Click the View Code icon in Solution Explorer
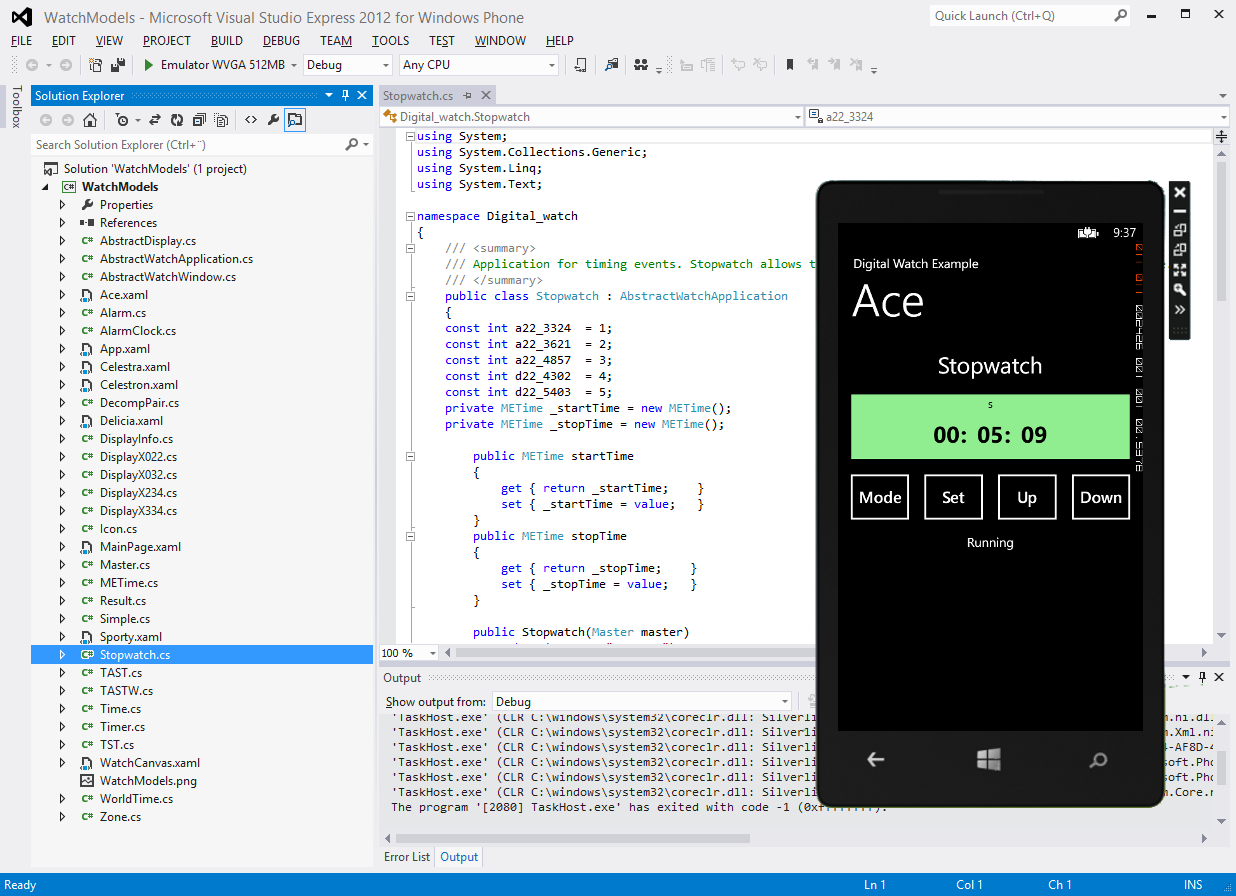Image resolution: width=1236 pixels, height=896 pixels. (x=252, y=119)
